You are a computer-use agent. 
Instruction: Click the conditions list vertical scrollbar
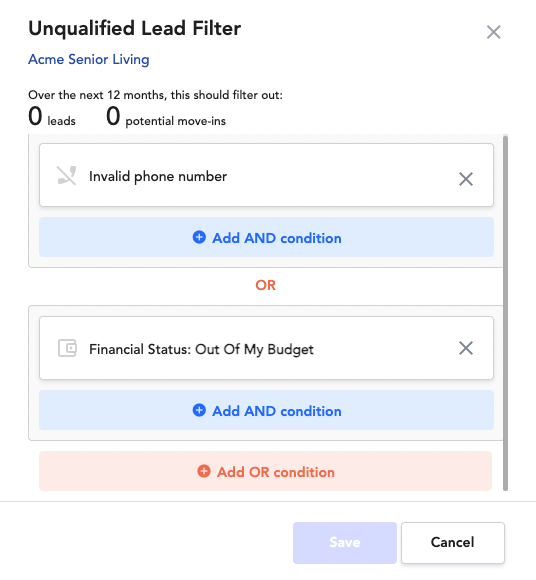coord(505,313)
